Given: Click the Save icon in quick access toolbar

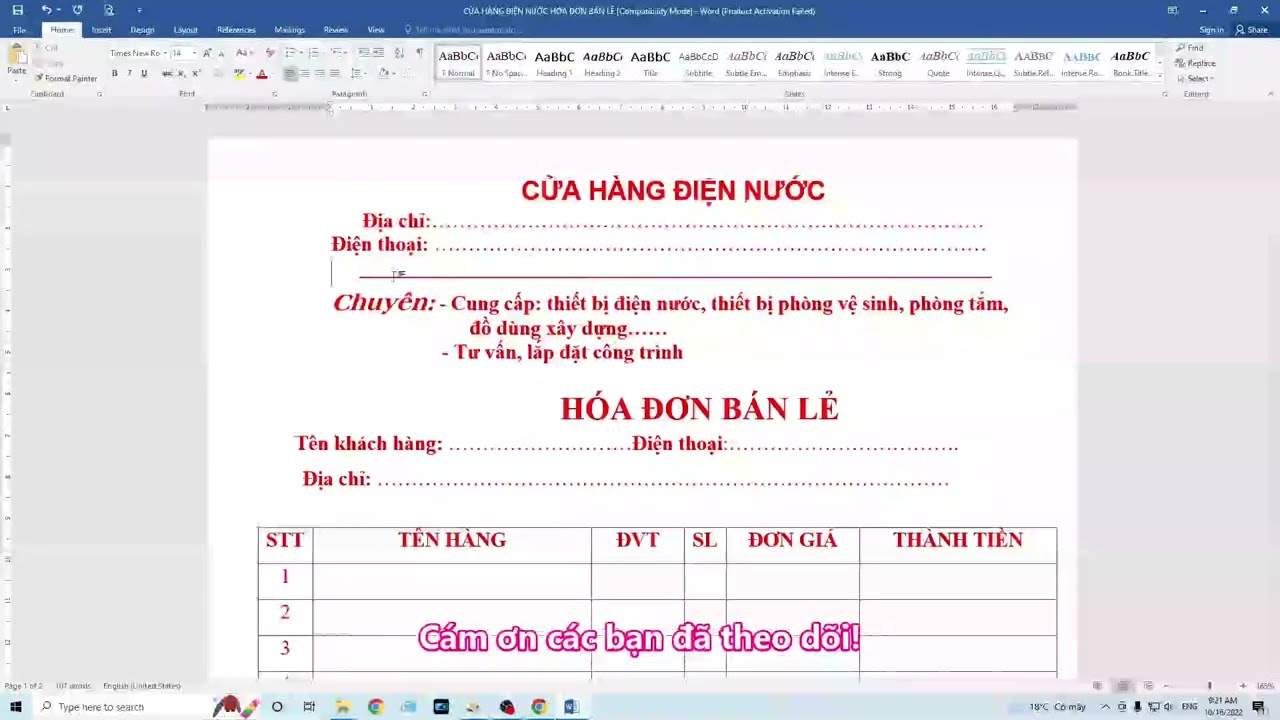Looking at the screenshot, I should tap(17, 10).
